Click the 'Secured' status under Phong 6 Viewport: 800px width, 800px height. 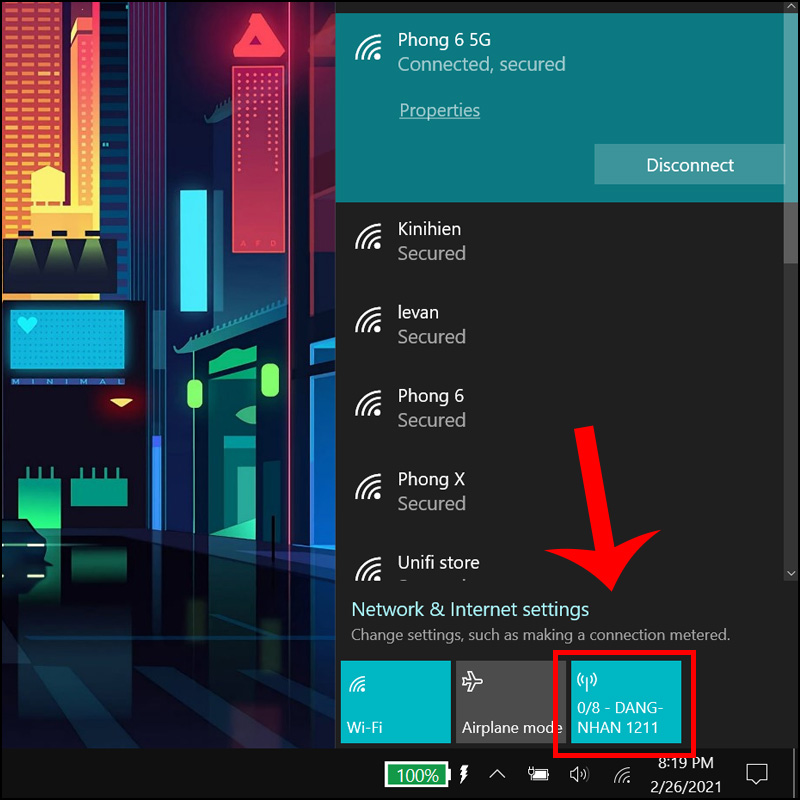coord(432,420)
